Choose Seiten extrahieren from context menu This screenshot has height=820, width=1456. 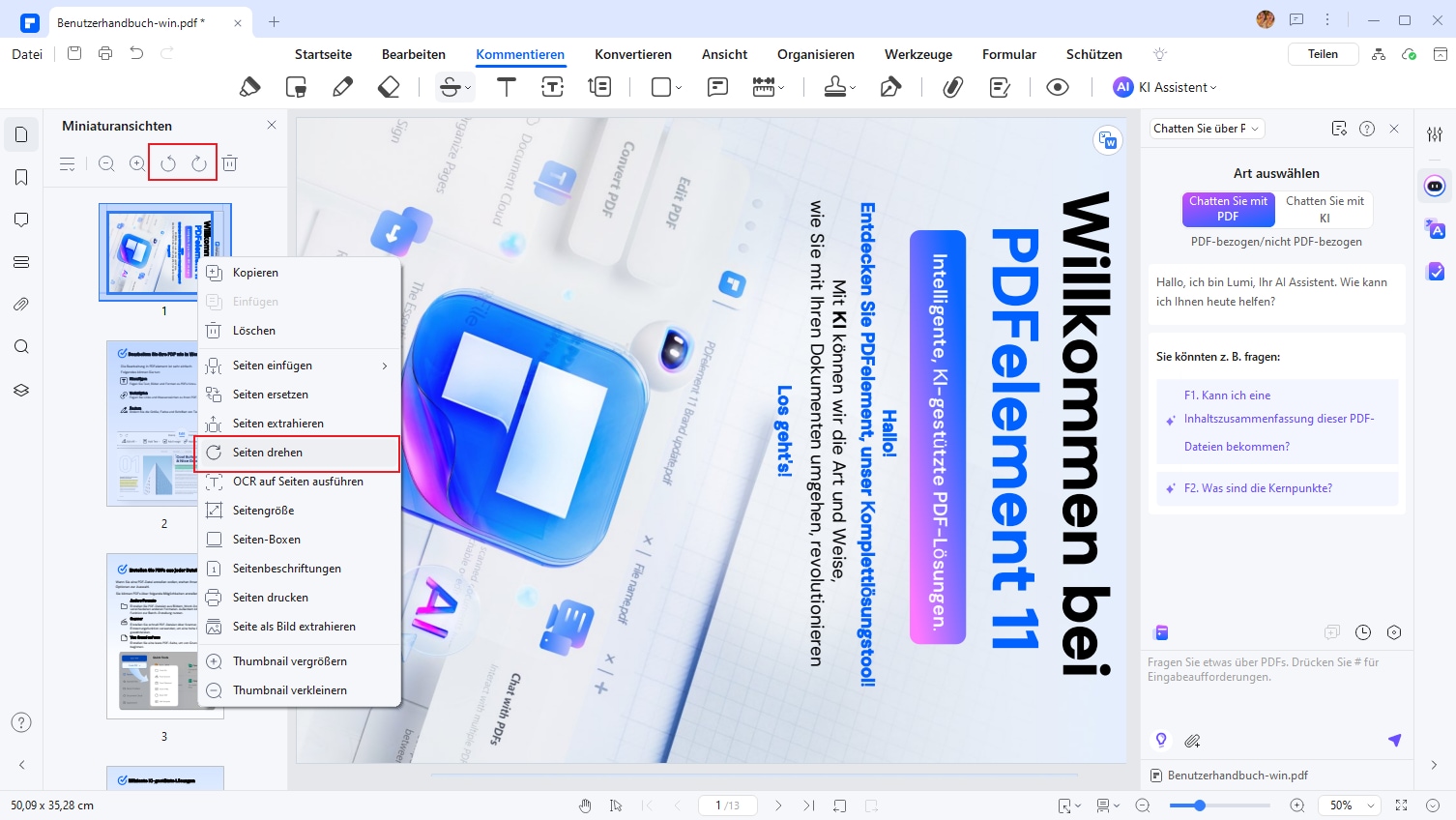click(x=300, y=424)
